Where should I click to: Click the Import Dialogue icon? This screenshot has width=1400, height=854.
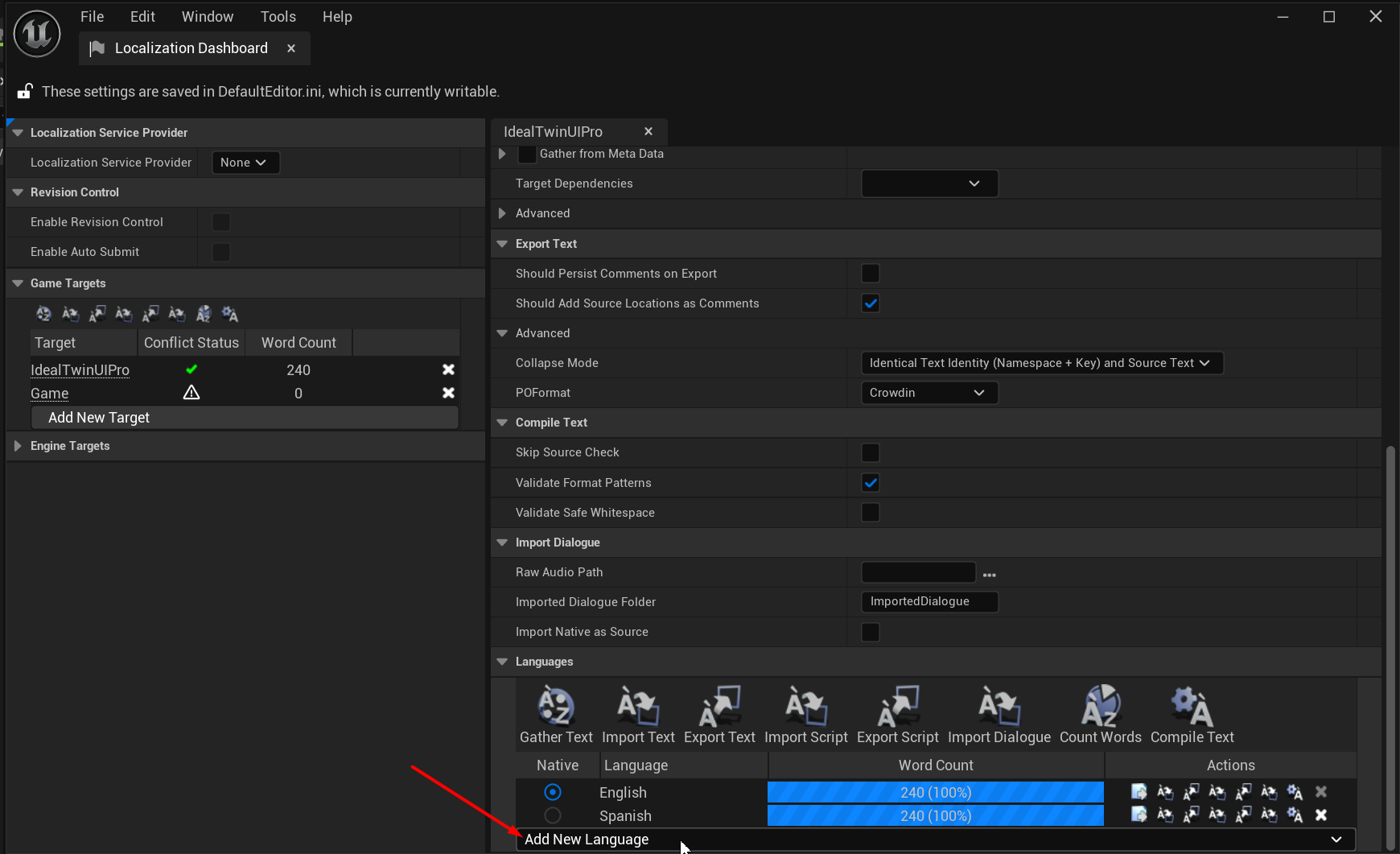click(x=999, y=708)
